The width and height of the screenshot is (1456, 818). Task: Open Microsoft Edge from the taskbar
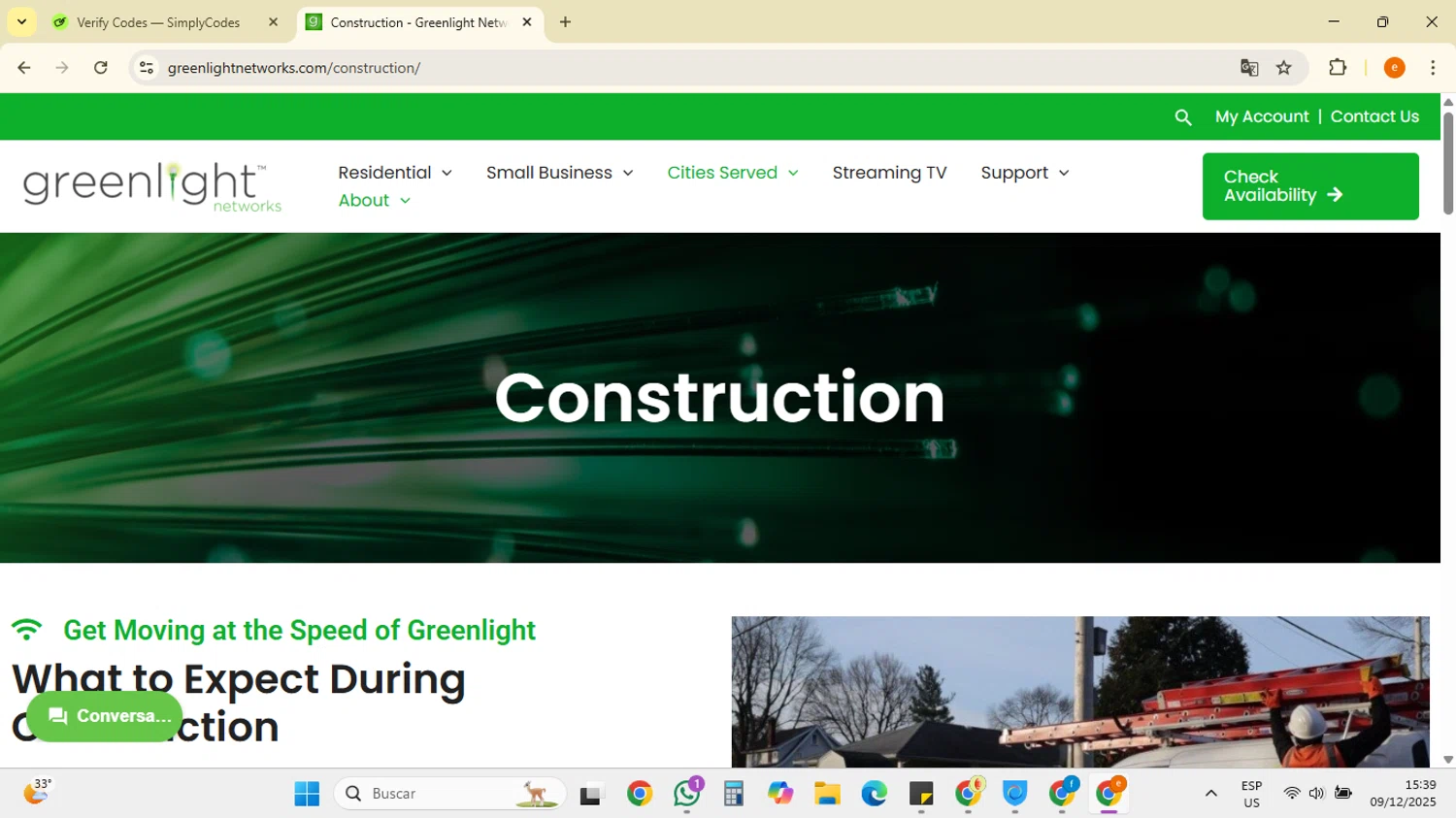click(x=874, y=794)
